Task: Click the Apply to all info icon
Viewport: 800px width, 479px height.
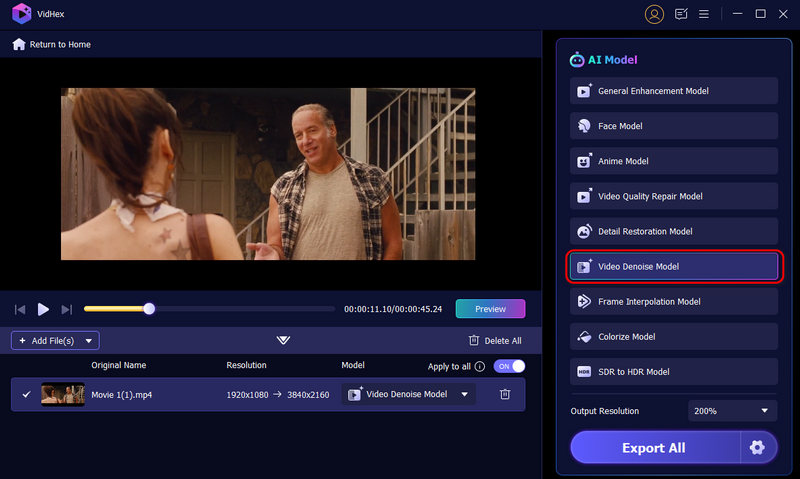Action: (480, 366)
